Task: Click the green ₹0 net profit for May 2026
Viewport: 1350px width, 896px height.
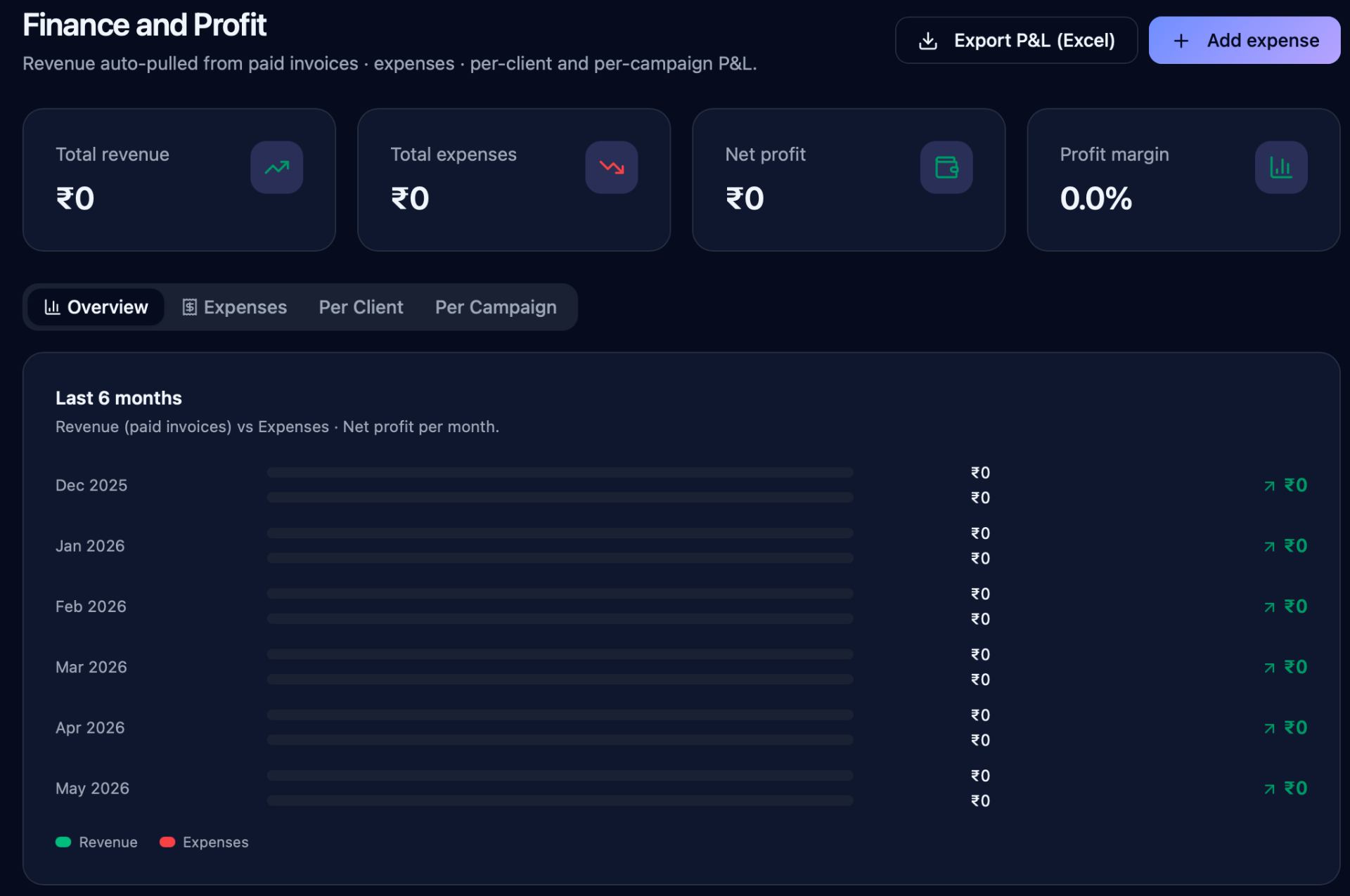Action: pos(1296,788)
